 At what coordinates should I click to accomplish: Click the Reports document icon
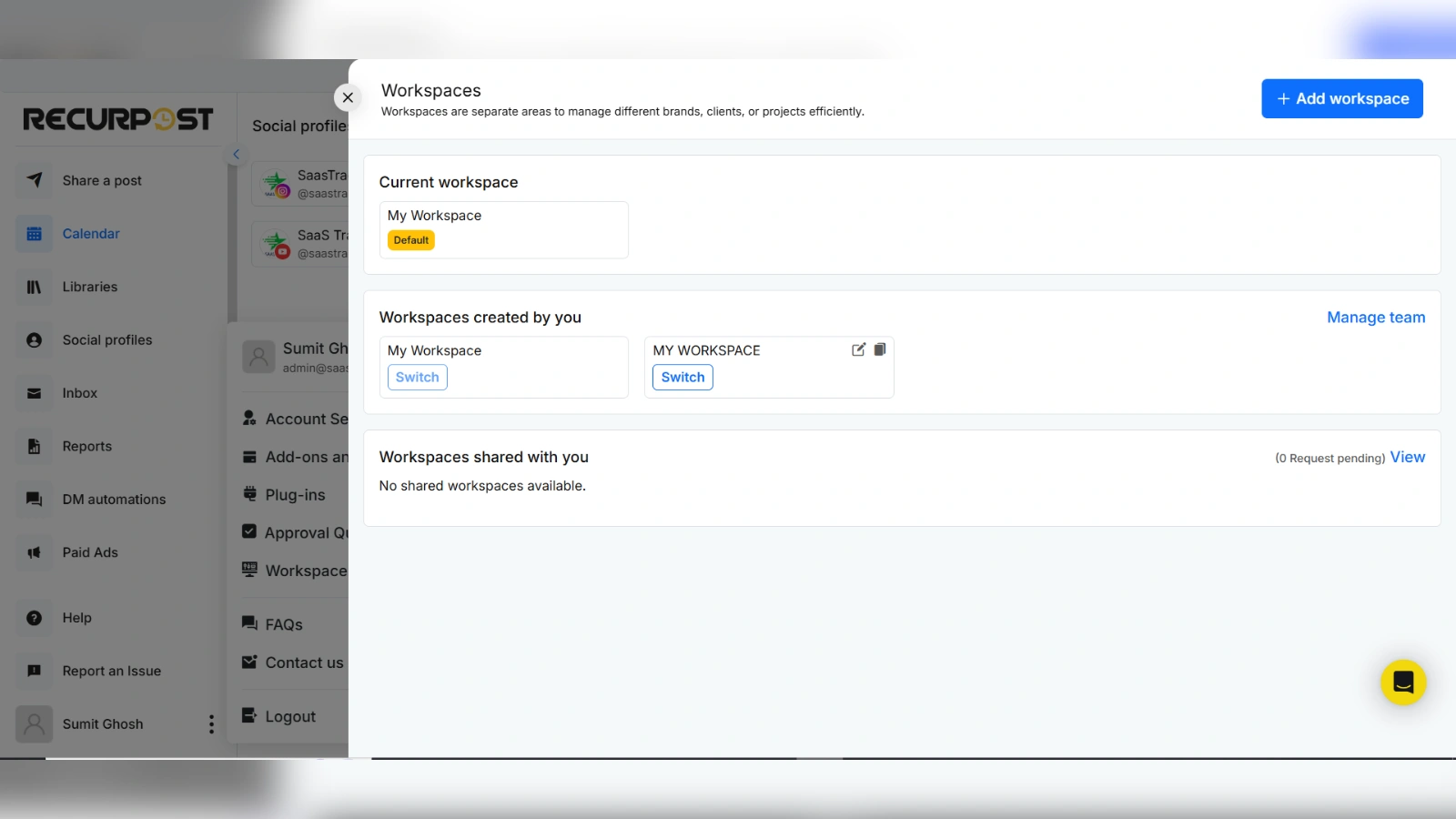pos(35,446)
